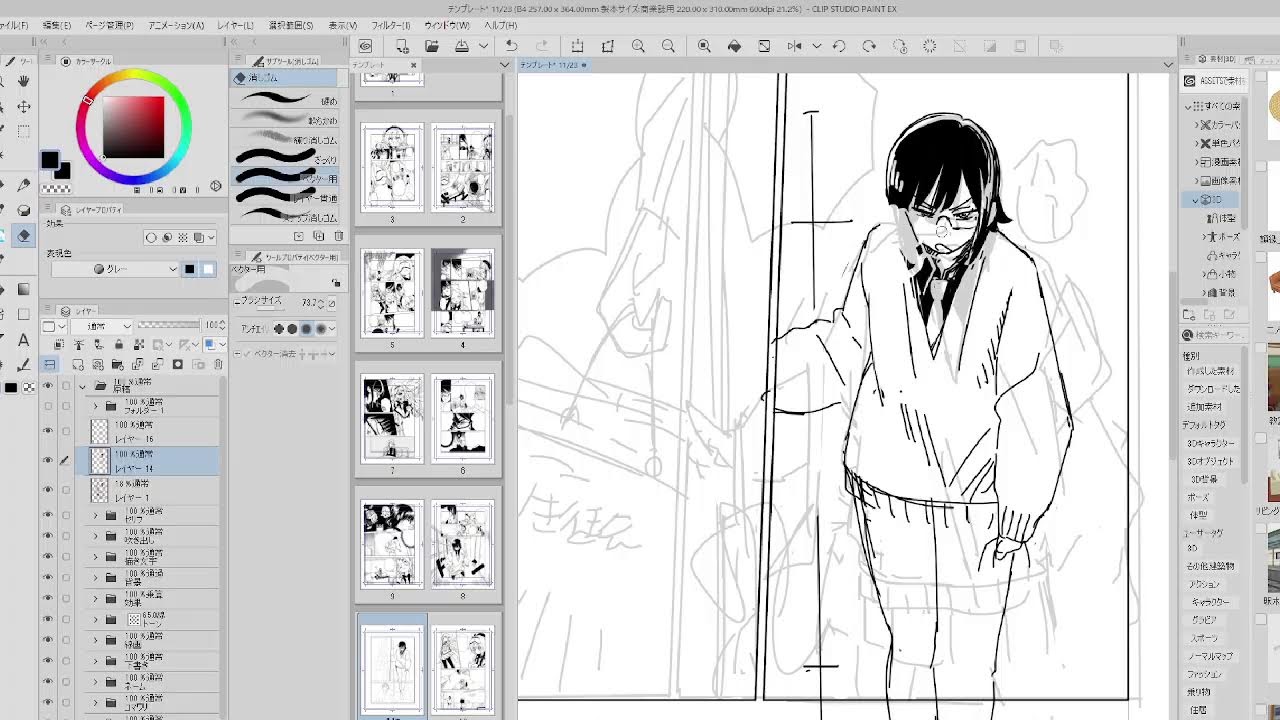Open page 4 thumbnail in page manager

pyautogui.click(x=463, y=293)
